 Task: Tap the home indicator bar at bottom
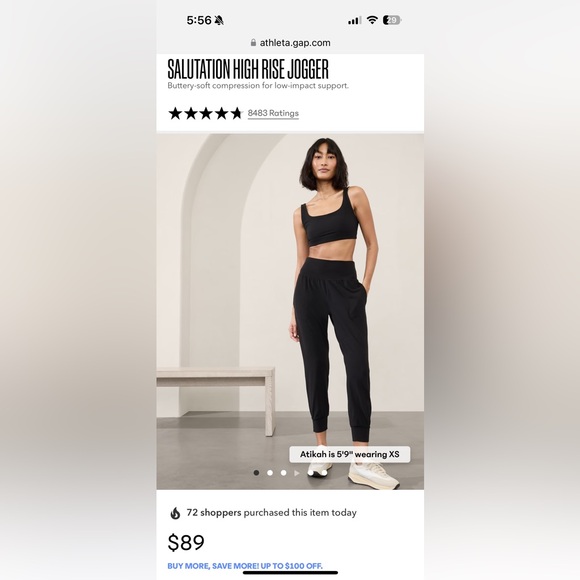coord(290,573)
